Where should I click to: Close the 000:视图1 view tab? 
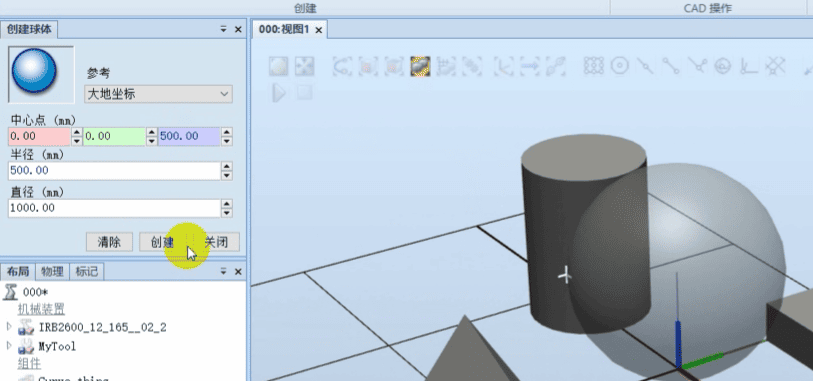pyautogui.click(x=319, y=30)
